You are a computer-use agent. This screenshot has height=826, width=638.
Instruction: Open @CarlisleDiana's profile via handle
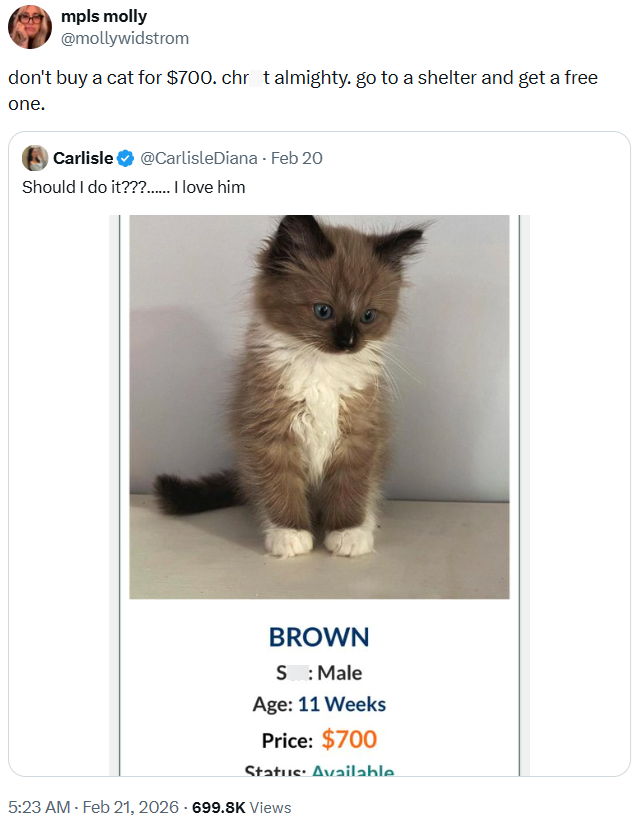(196, 158)
